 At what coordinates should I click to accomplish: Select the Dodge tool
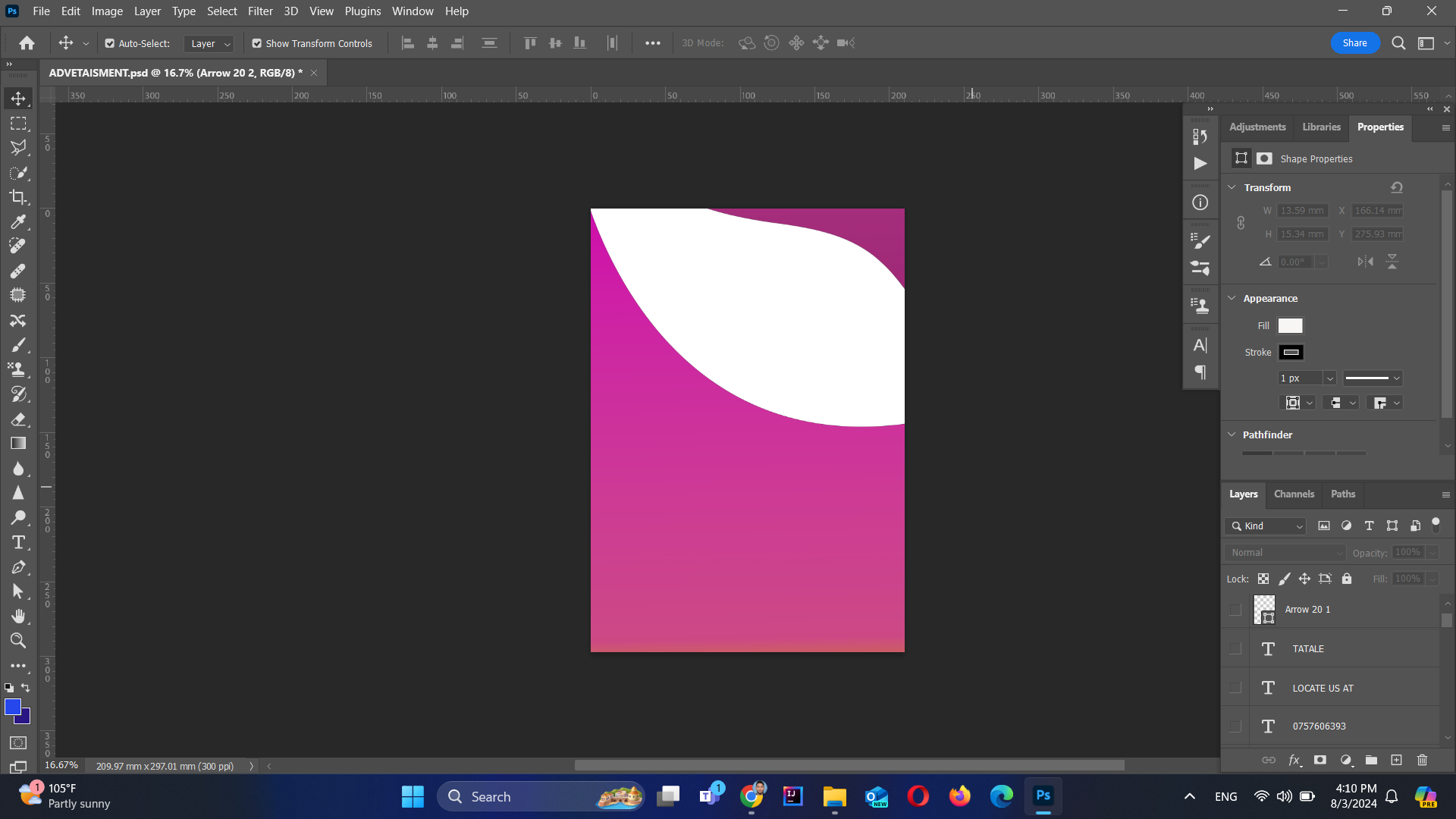click(18, 518)
